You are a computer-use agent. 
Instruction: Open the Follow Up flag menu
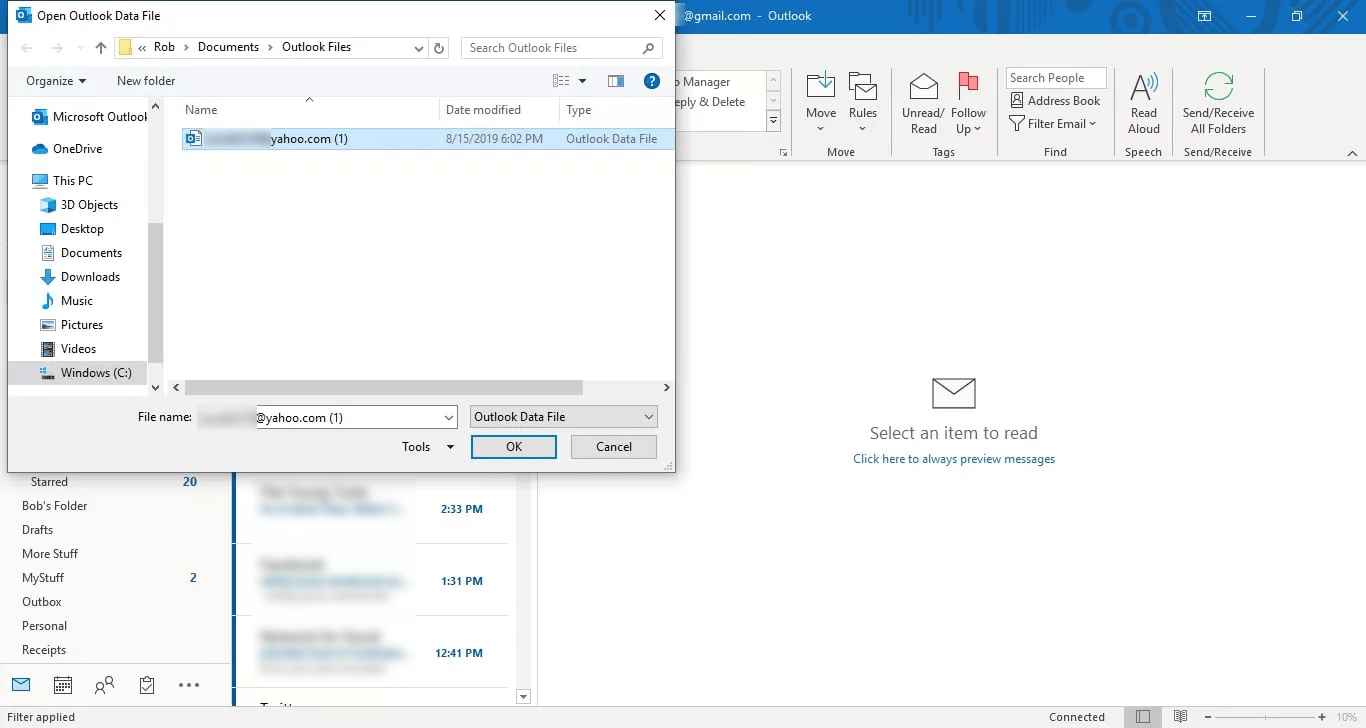click(969, 103)
